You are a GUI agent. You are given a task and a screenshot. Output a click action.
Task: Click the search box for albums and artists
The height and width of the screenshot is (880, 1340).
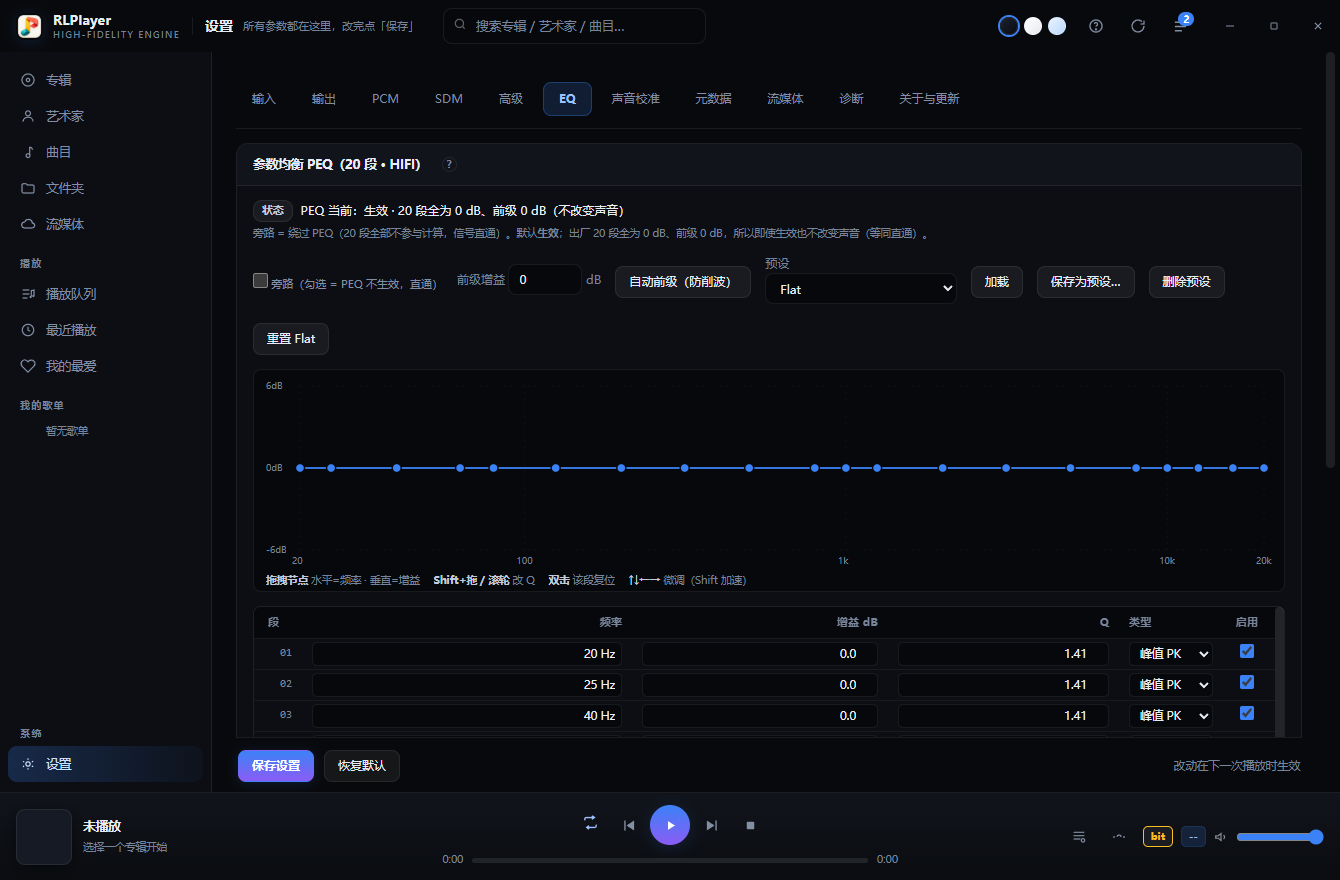[575, 26]
